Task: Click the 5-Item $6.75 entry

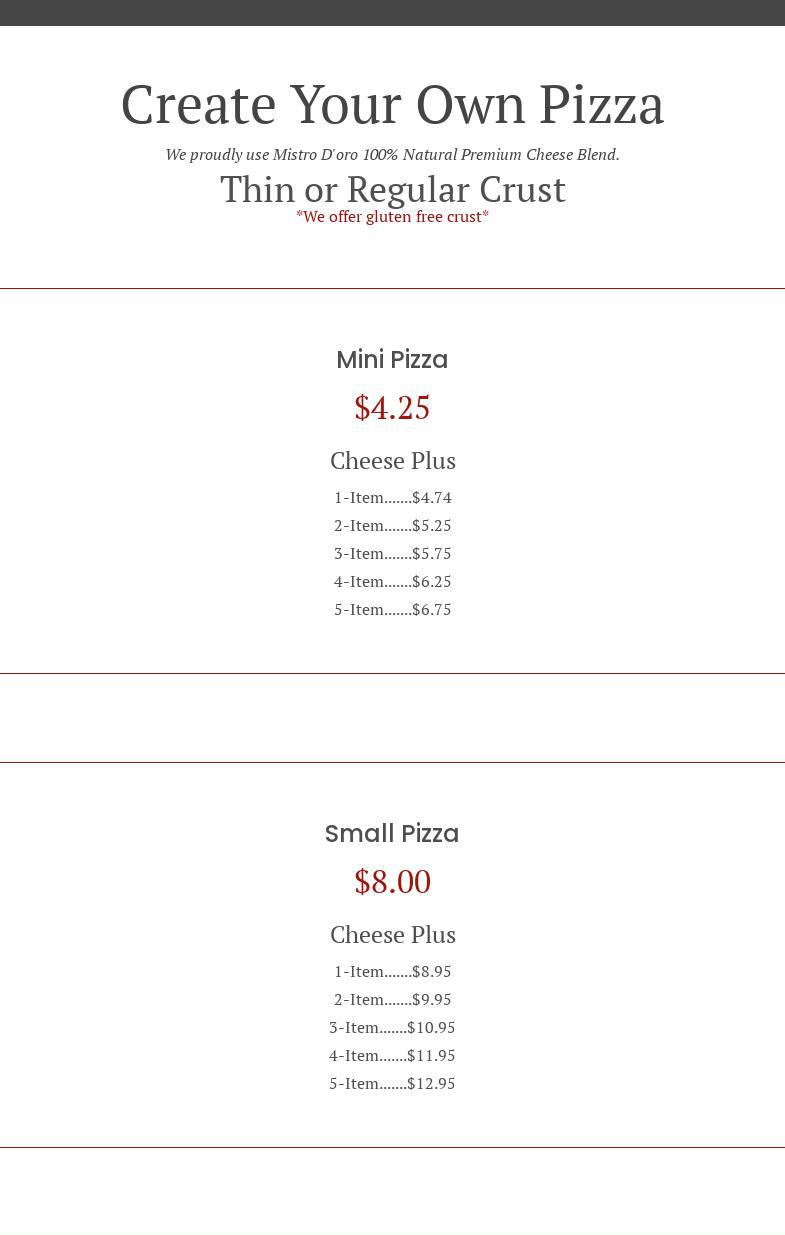Action: click(x=392, y=610)
